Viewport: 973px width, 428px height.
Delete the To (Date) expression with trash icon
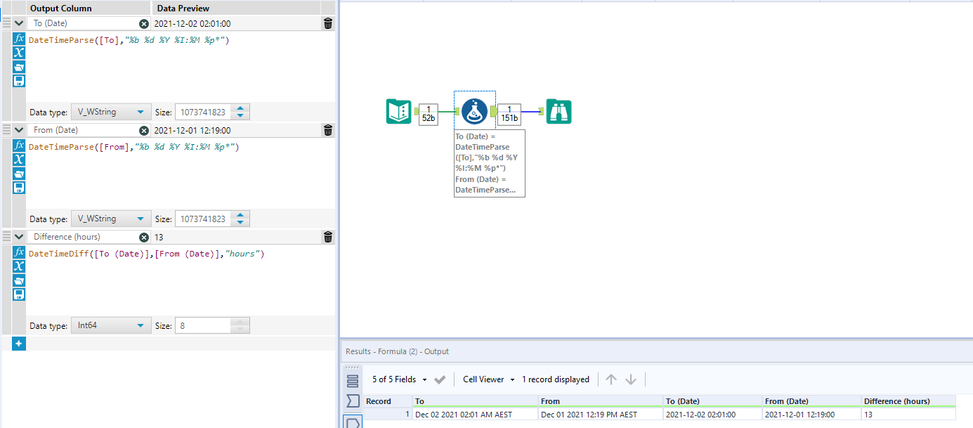tap(328, 24)
